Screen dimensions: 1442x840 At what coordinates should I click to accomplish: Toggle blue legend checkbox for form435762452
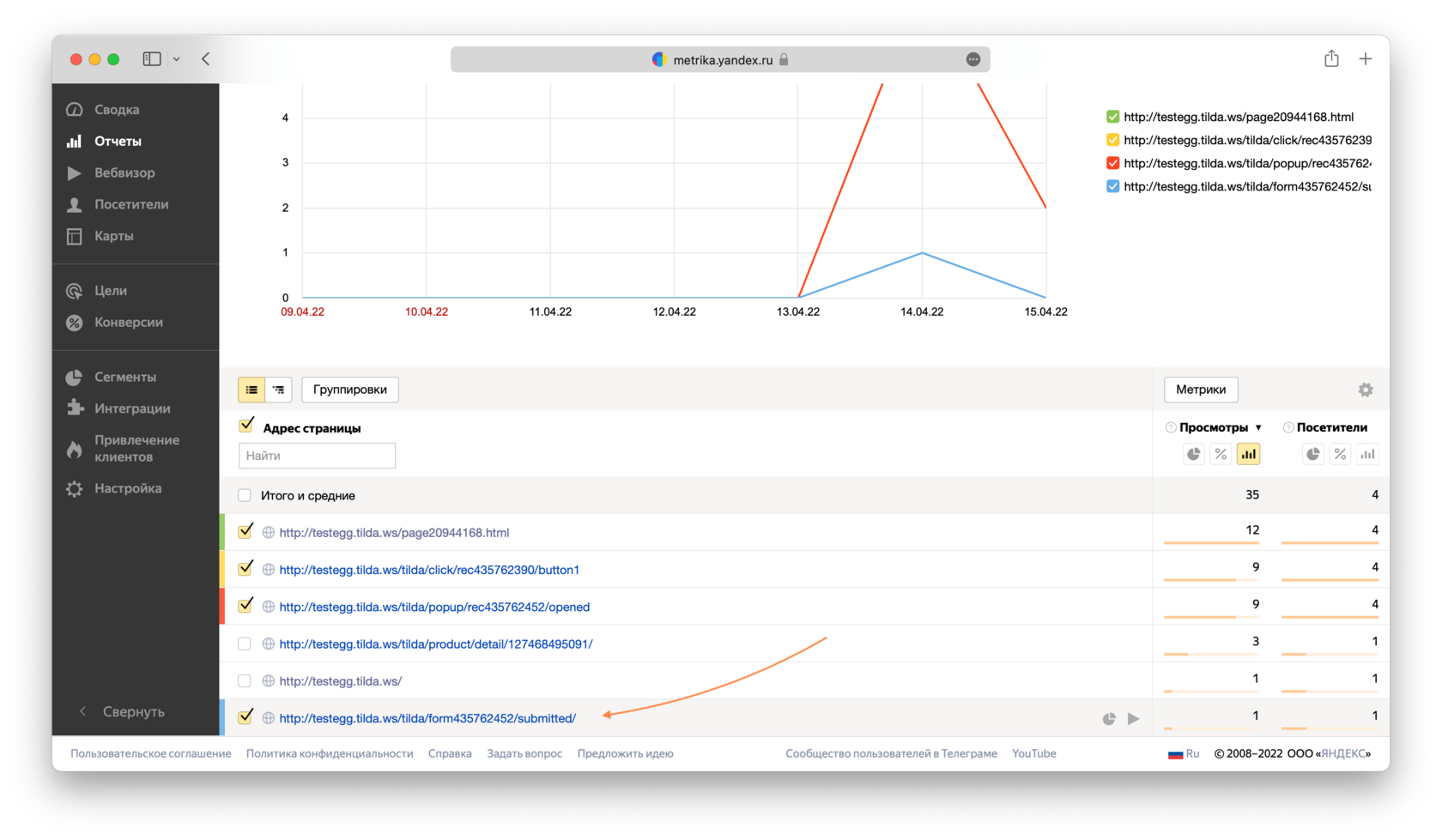pyautogui.click(x=1112, y=186)
